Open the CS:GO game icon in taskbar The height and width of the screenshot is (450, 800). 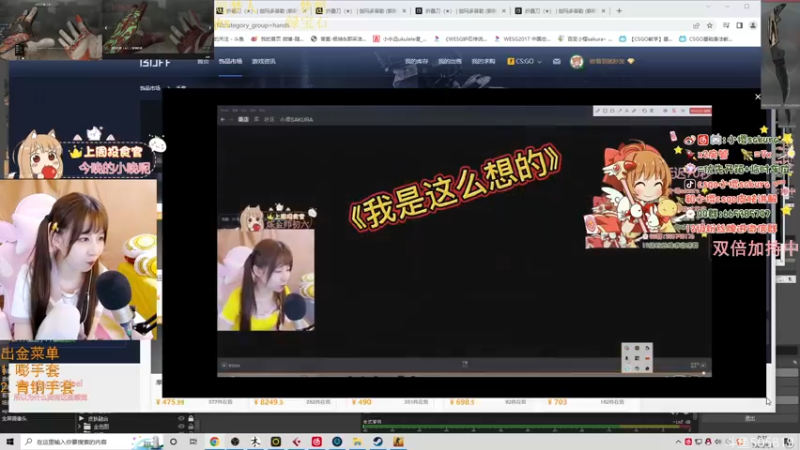pos(398,441)
